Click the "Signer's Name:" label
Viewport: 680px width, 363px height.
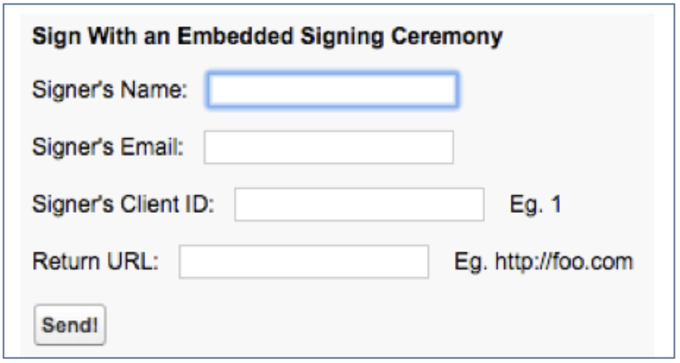pyautogui.click(x=110, y=90)
